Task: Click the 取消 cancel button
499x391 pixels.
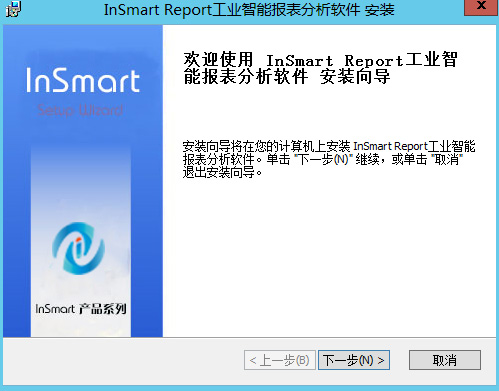Action: [445, 360]
